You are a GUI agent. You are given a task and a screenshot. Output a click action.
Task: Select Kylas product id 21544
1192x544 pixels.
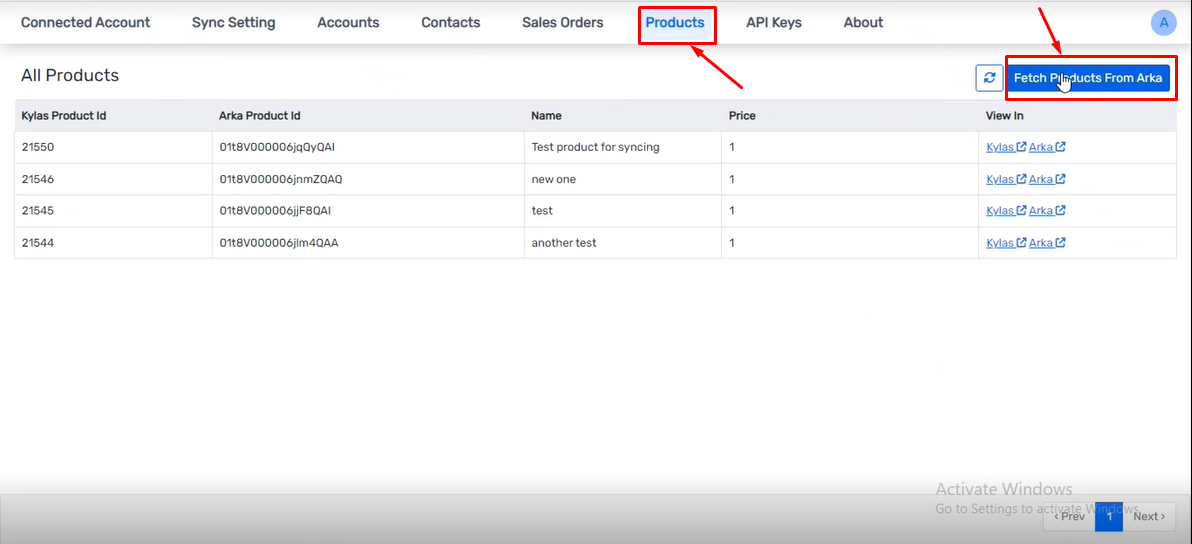(37, 243)
